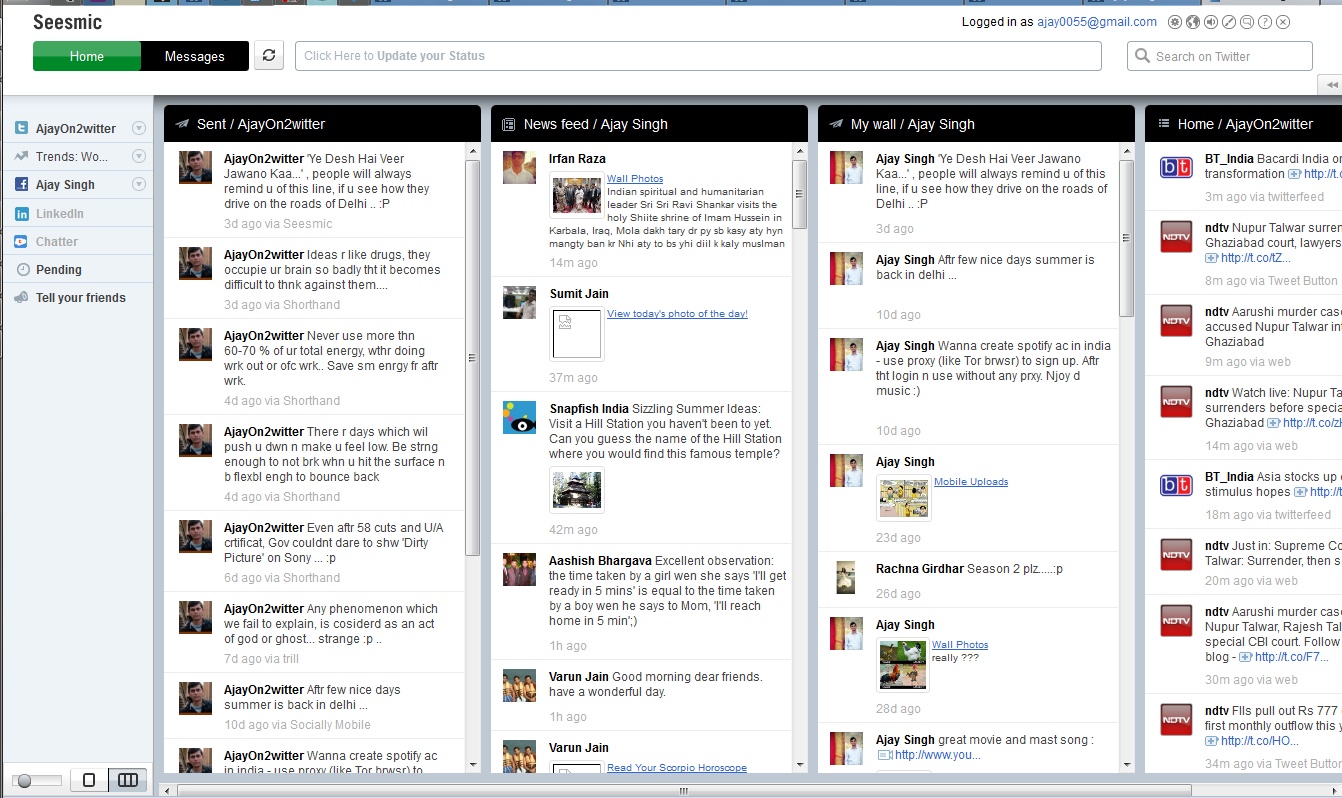Open the Irfan Raza wall photo thumbnail
Viewport: 1342px width, 798px height.
click(576, 194)
